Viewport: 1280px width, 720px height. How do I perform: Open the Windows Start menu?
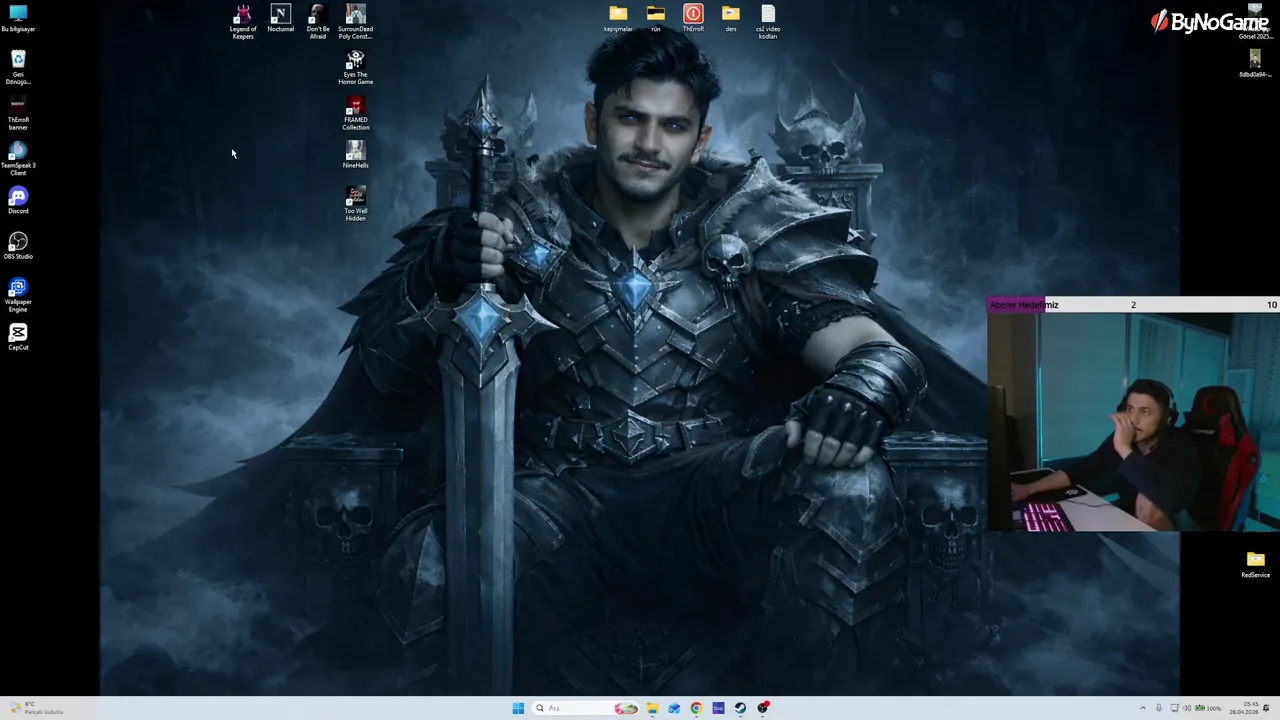pos(518,708)
